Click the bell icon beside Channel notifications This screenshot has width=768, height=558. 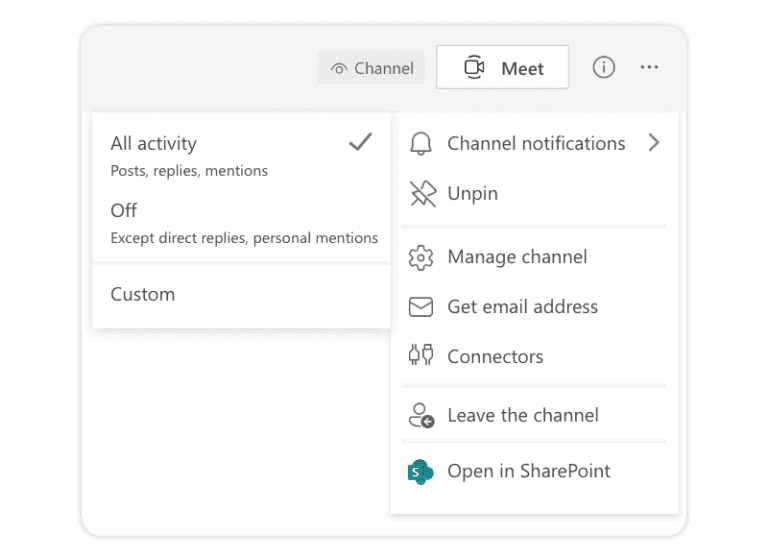pyautogui.click(x=421, y=144)
